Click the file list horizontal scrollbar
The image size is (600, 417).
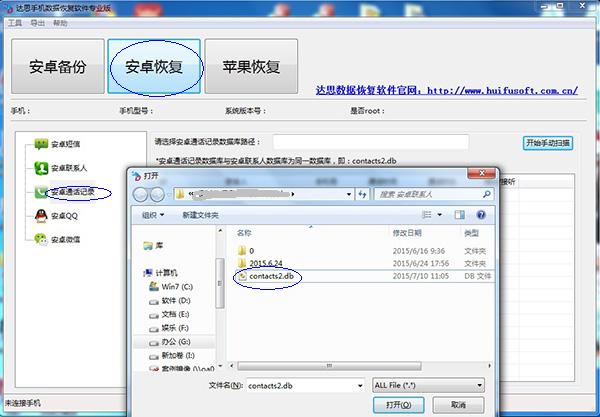[329, 366]
